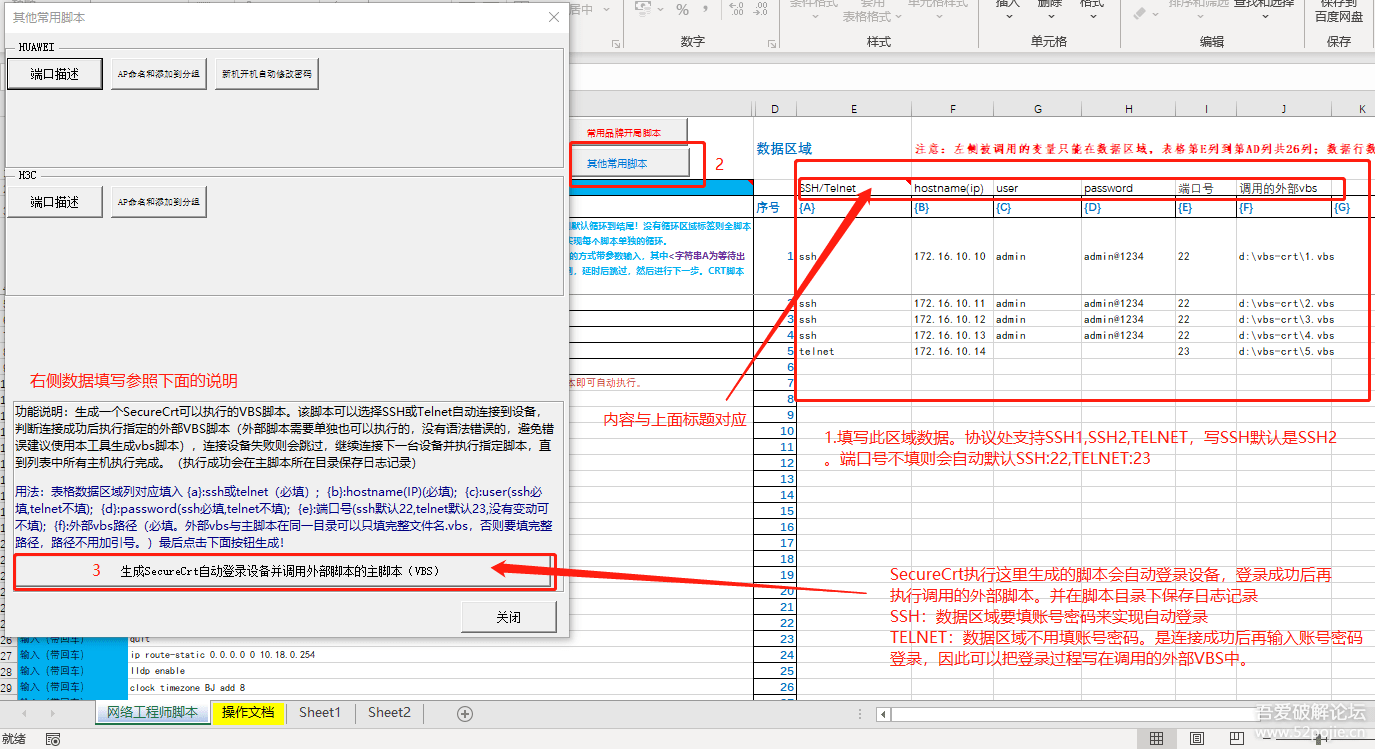Image resolution: width=1375 pixels, height=749 pixels.
Task: Apply comma style number format icon
Action: (706, 10)
